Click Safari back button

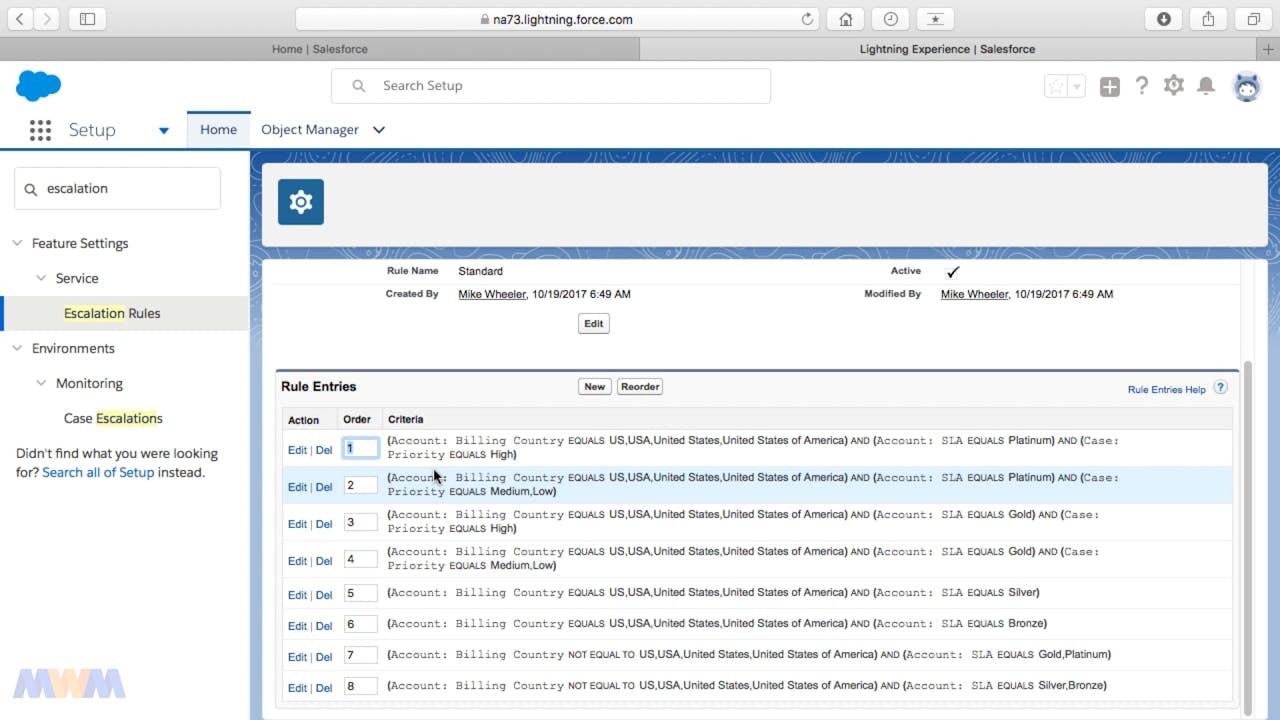pos(19,19)
